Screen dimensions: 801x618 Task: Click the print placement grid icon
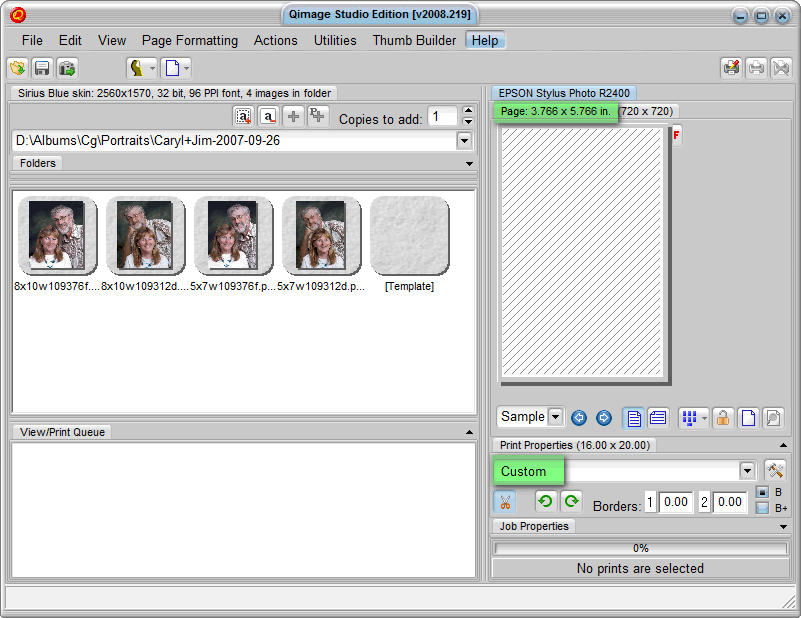[689, 418]
